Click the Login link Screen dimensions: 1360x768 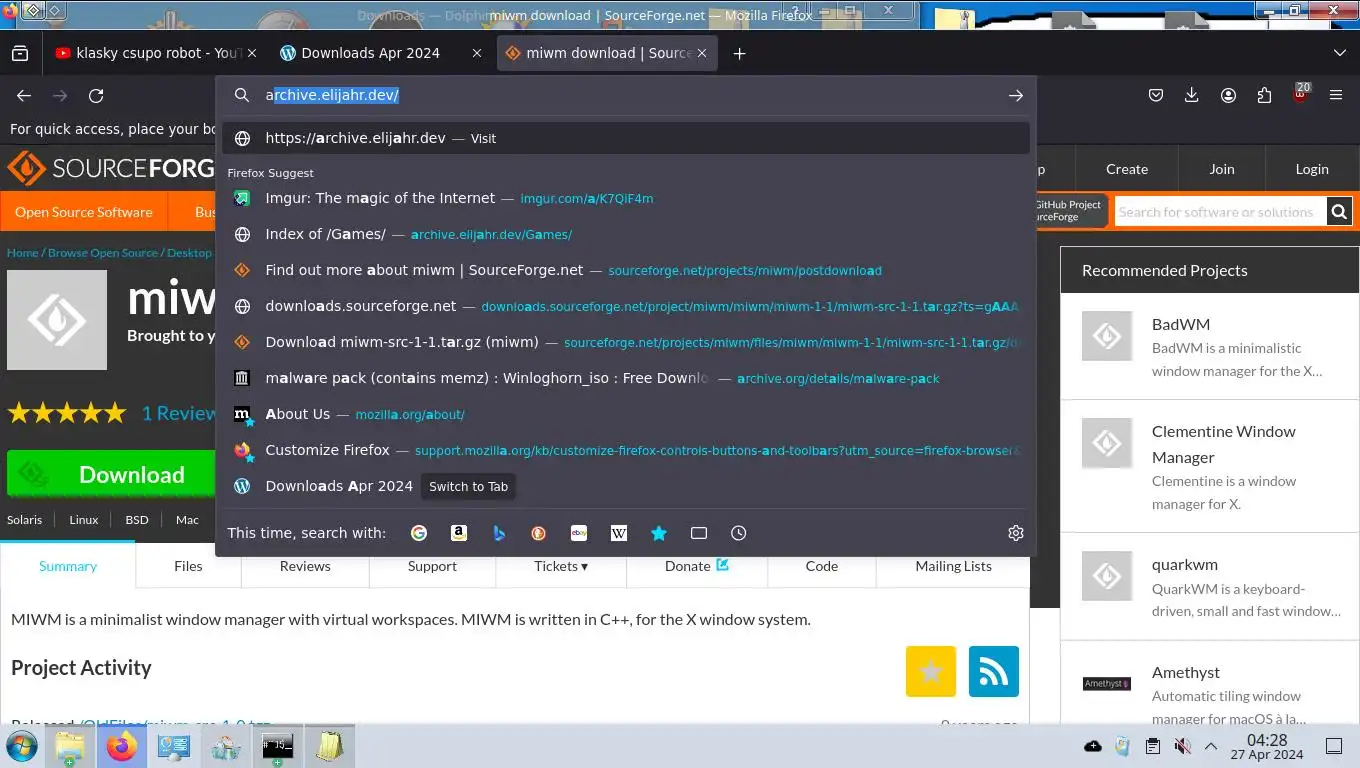[x=1312, y=169]
